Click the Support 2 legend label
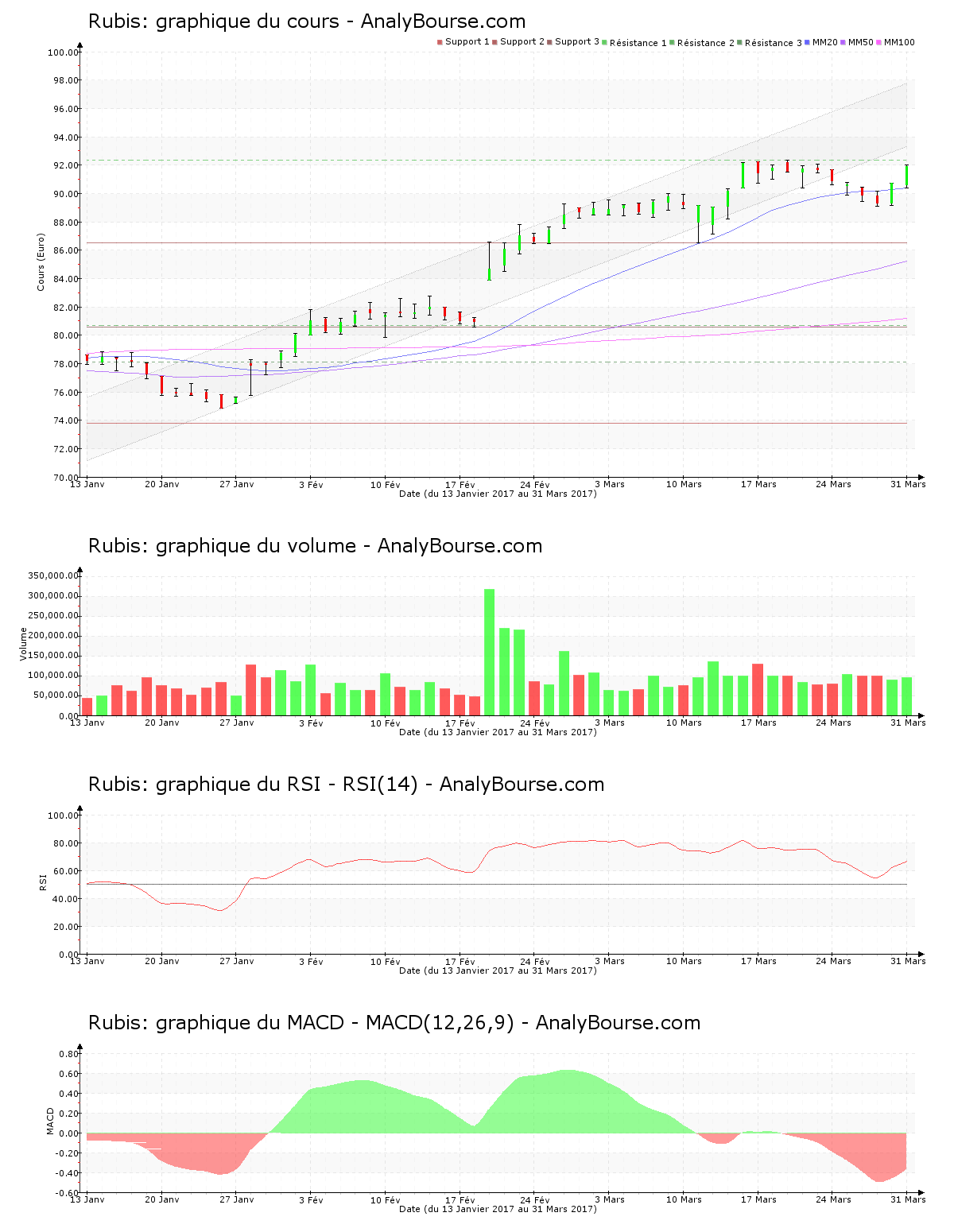954x1232 pixels. click(x=522, y=42)
